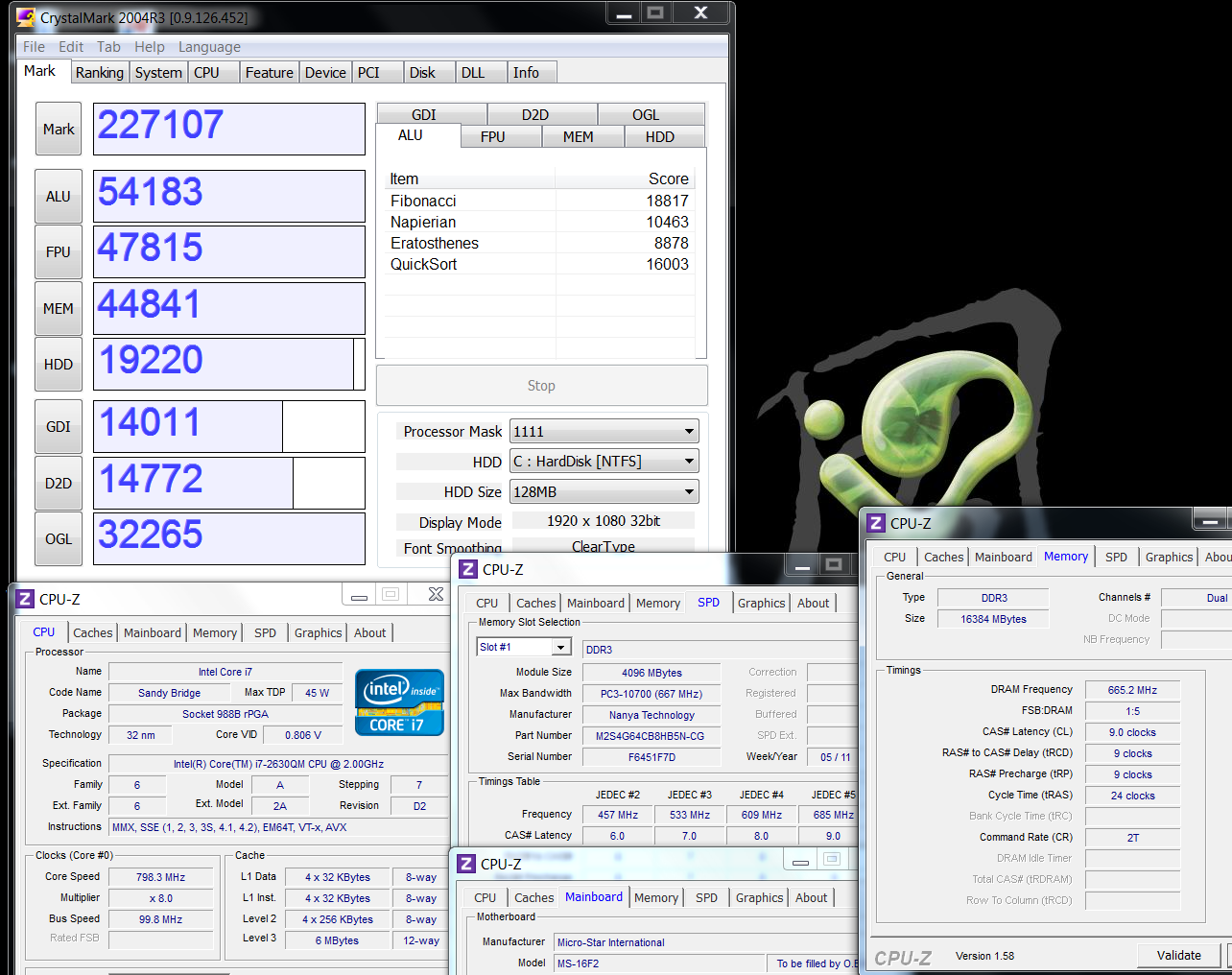Click the big Mark button to run all tests

[59, 130]
